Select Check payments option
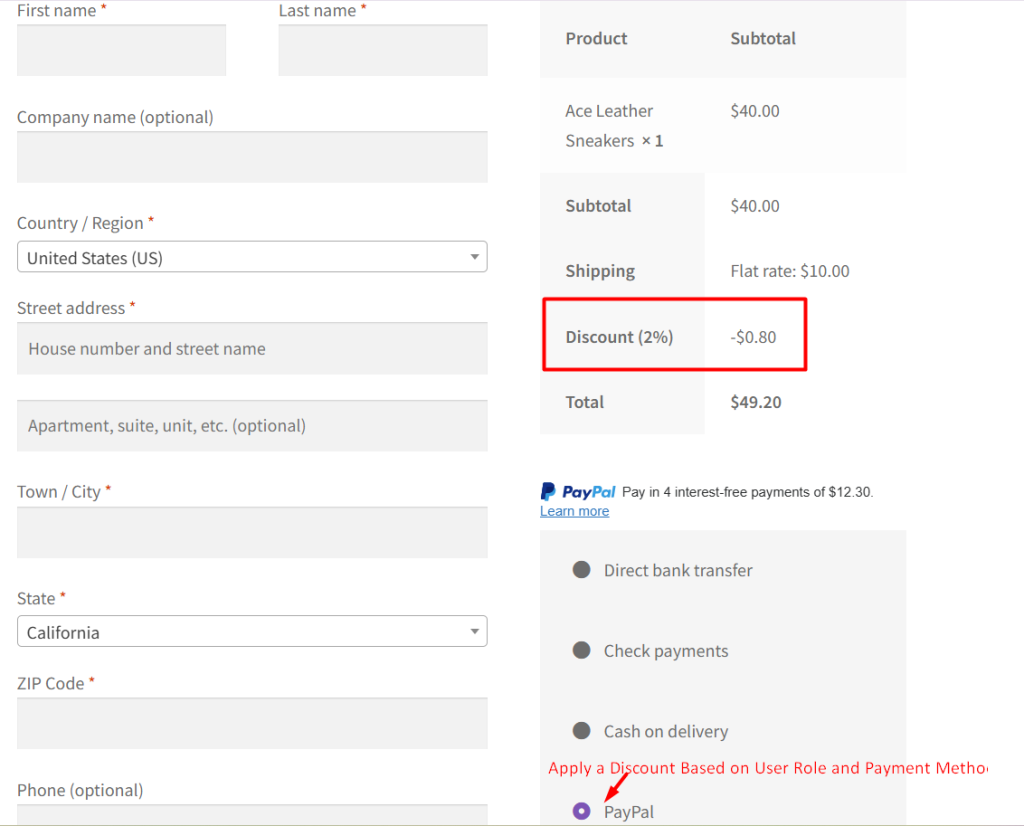1024x826 pixels. [x=581, y=650]
